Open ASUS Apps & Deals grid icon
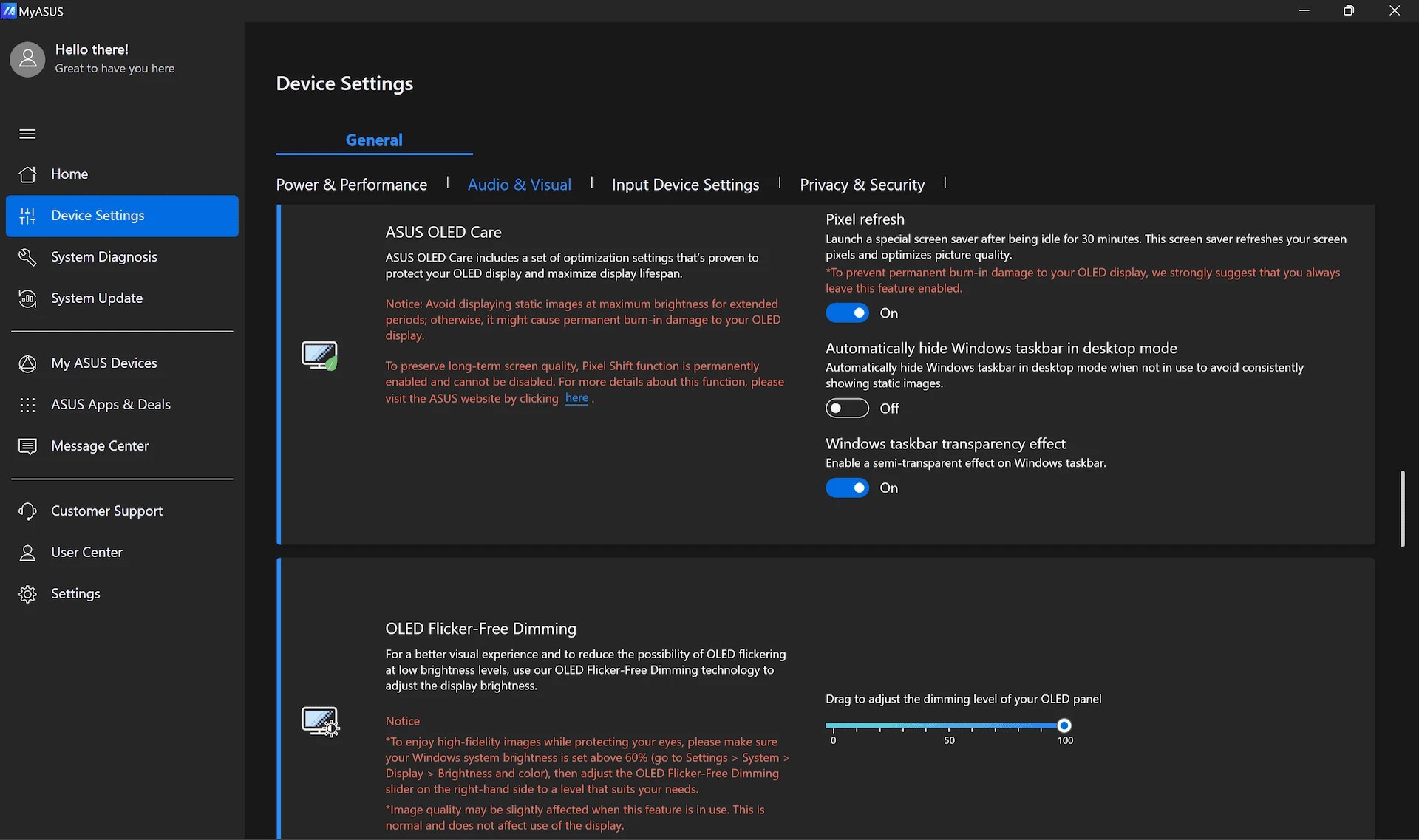This screenshot has width=1419, height=840. click(27, 405)
